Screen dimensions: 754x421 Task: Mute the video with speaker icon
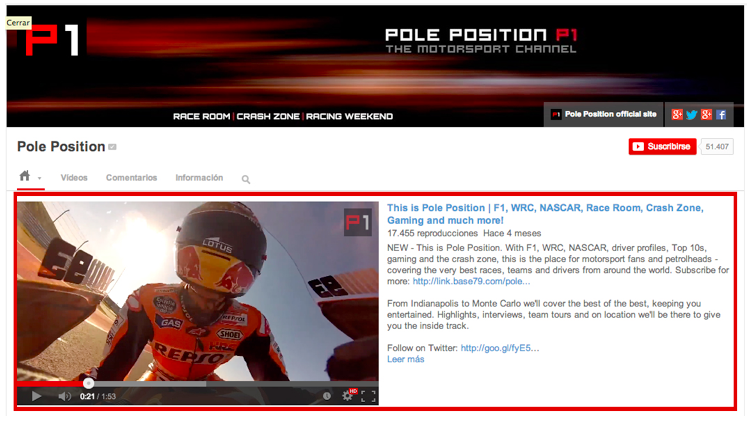coord(64,396)
